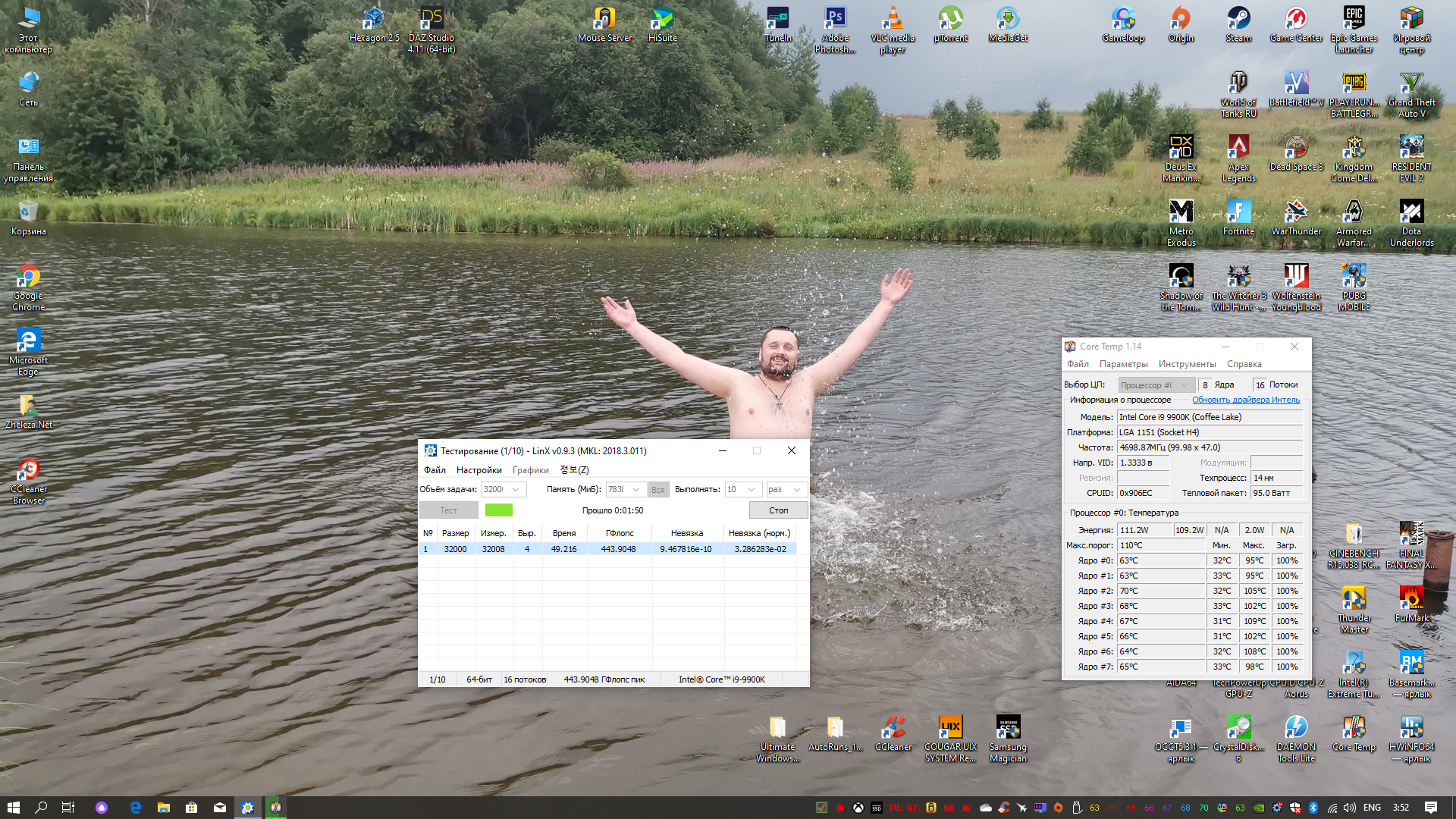Open the Steam desktop shortcut

(1238, 19)
